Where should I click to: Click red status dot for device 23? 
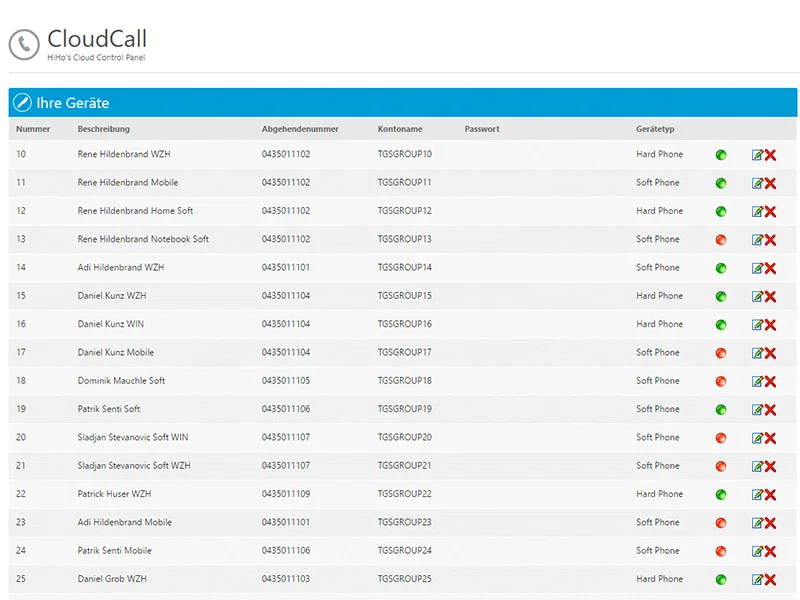click(721, 523)
